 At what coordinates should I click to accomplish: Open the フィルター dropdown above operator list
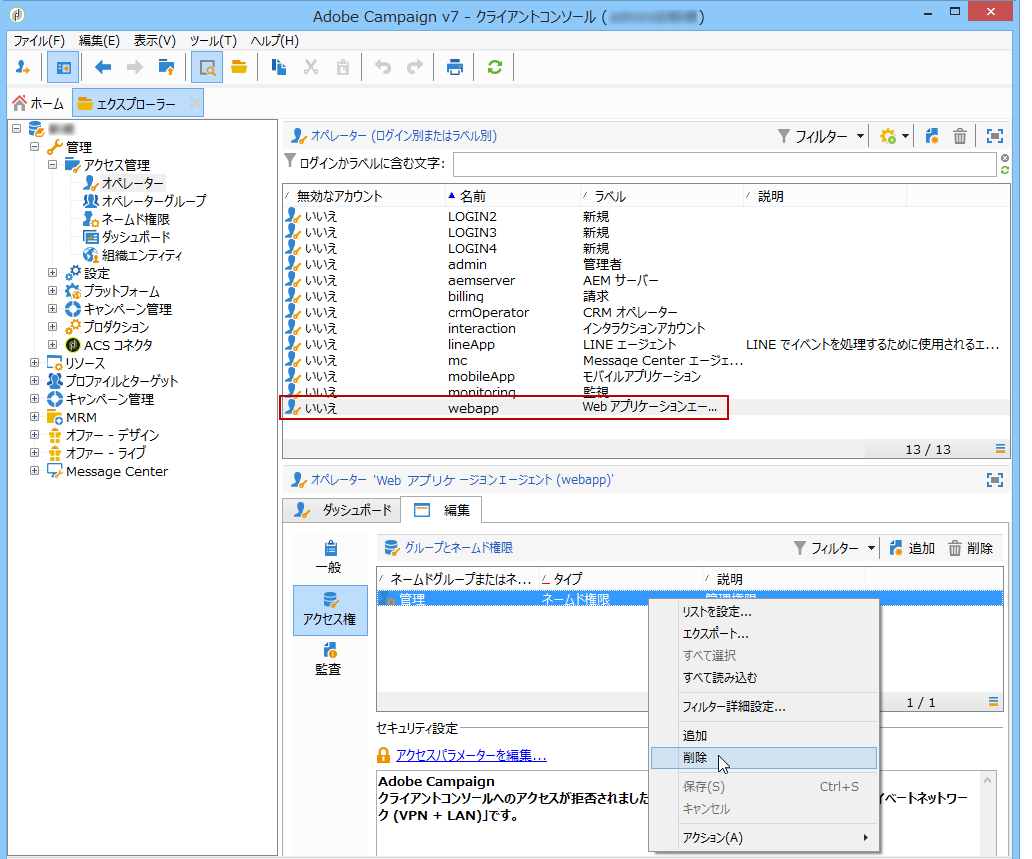[821, 136]
